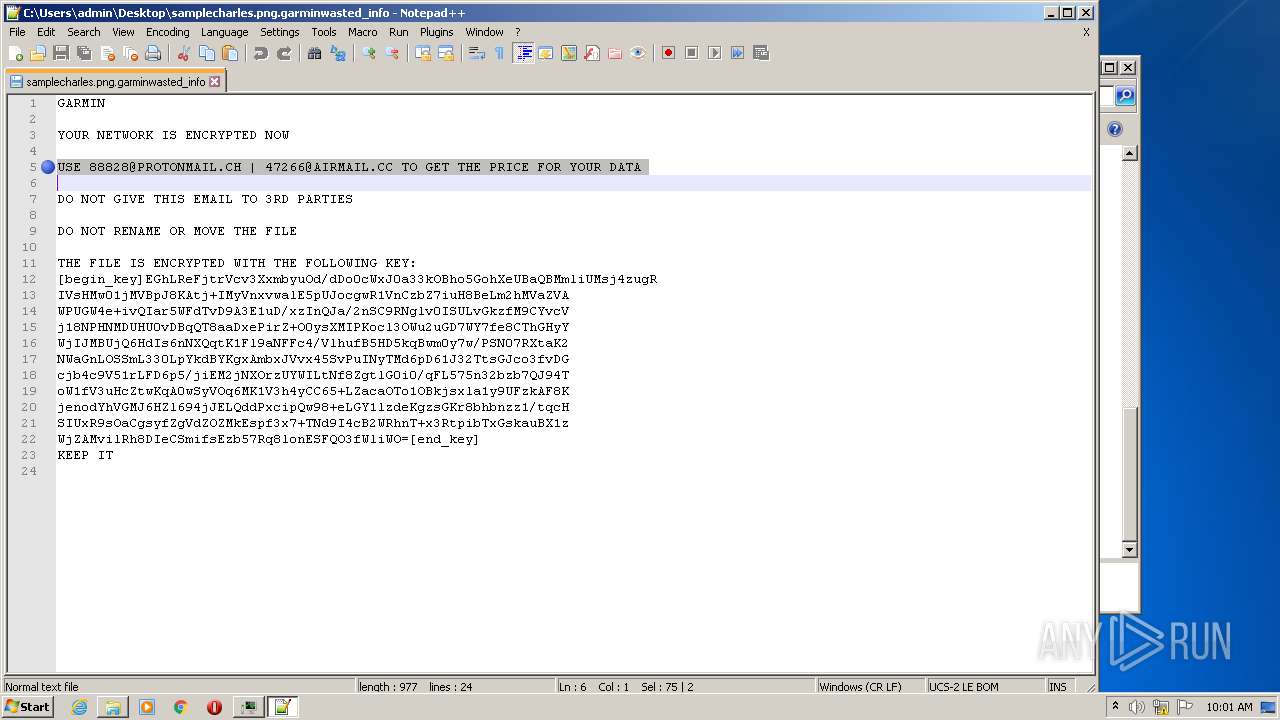Click the background window's blue help icon
The width and height of the screenshot is (1280, 720).
point(1115,129)
